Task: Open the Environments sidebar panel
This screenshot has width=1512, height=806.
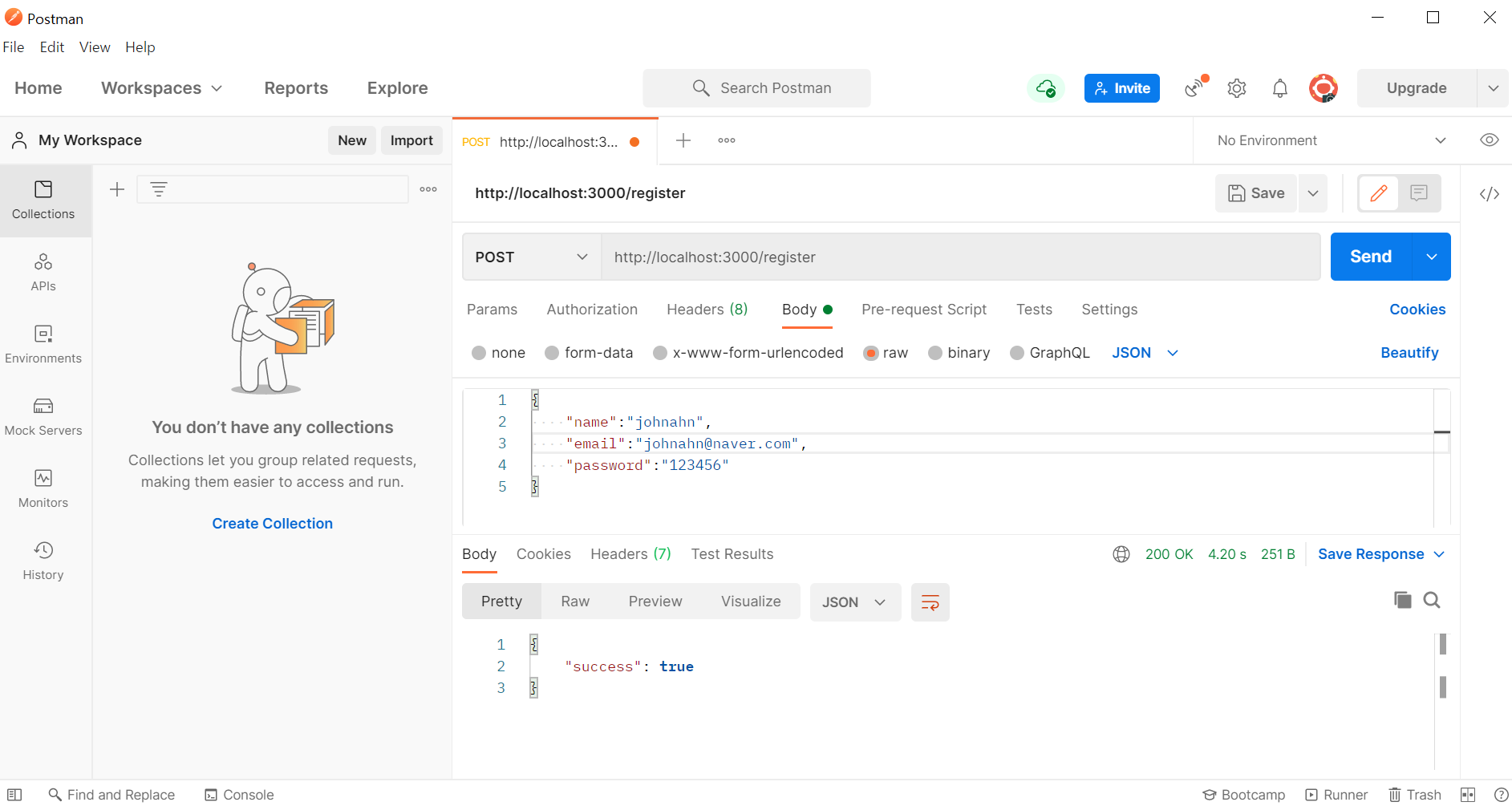Action: point(43,345)
